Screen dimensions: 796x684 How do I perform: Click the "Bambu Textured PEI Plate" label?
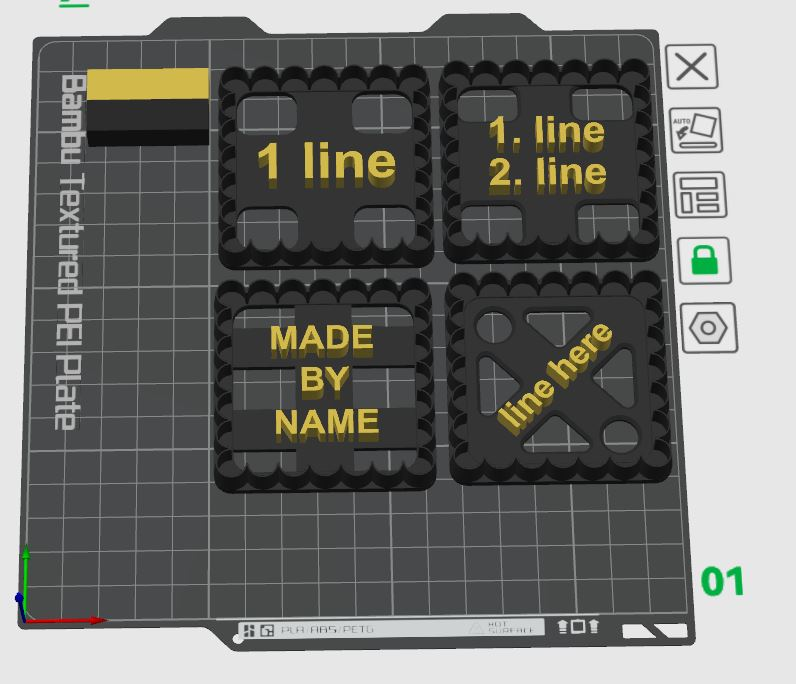point(69,252)
